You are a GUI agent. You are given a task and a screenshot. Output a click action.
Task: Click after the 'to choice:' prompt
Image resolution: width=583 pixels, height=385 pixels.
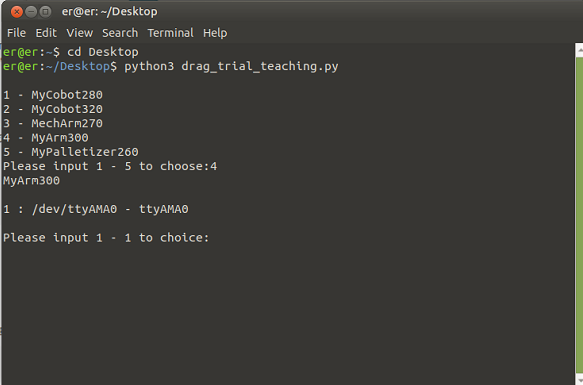(214, 238)
